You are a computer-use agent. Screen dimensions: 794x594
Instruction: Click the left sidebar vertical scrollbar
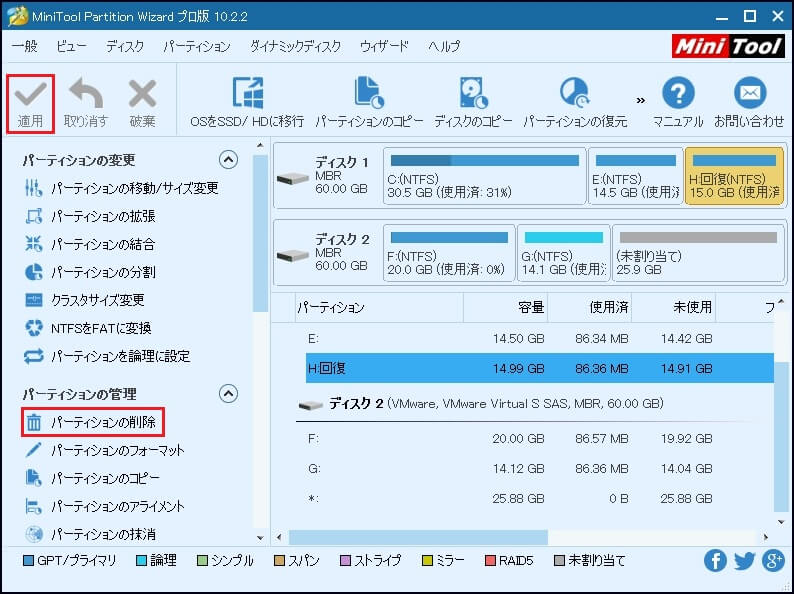pos(260,233)
